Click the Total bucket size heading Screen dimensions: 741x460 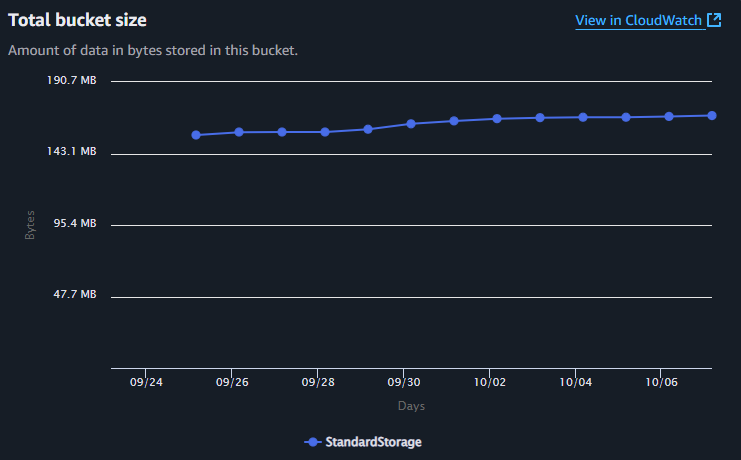coord(78,20)
